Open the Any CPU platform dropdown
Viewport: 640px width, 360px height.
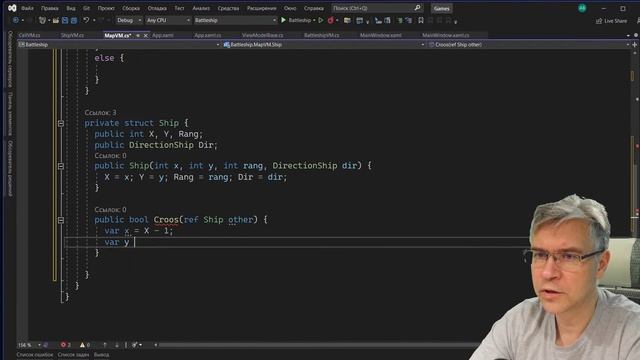[x=168, y=20]
